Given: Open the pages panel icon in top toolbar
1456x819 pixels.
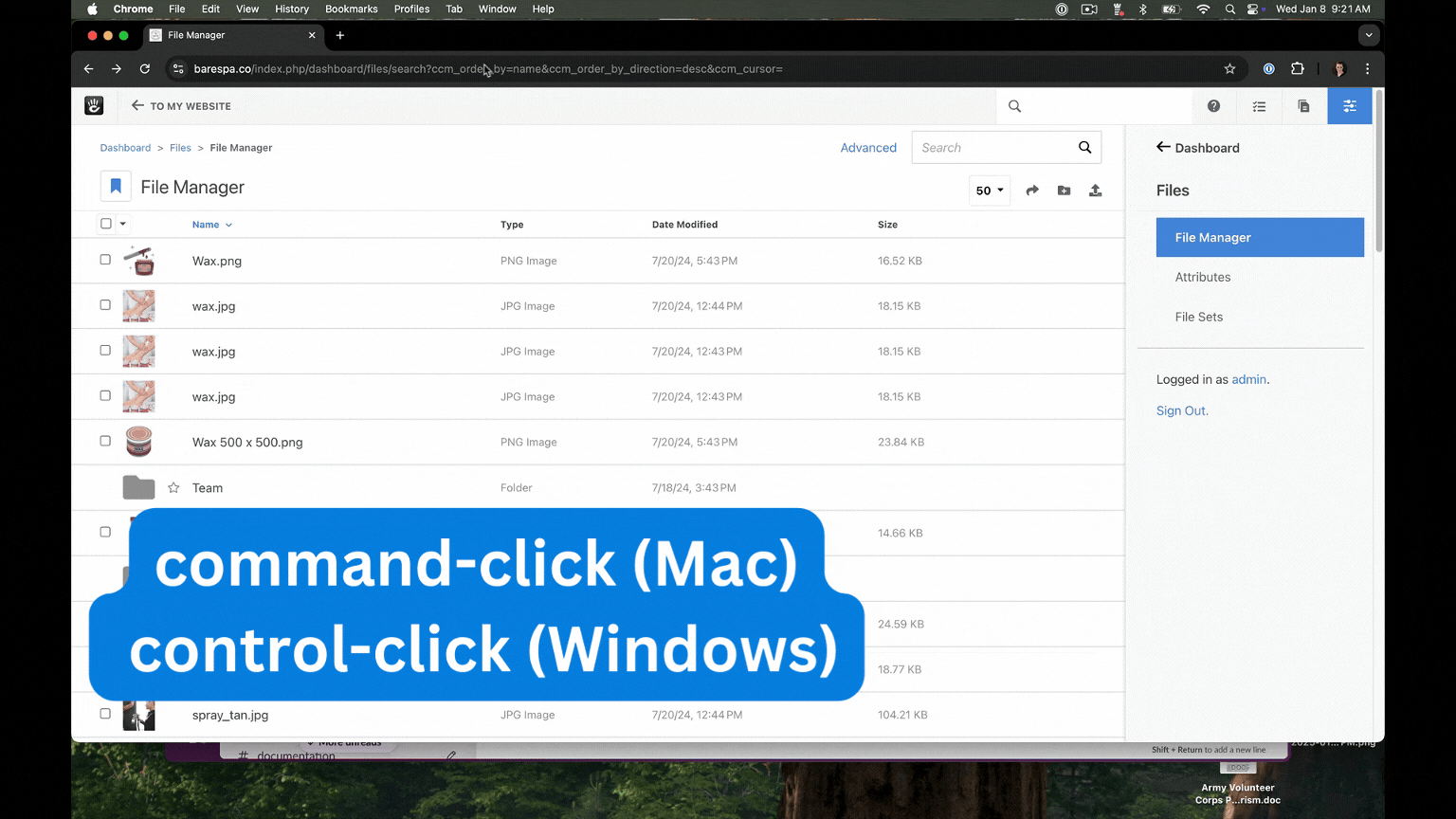Looking at the screenshot, I should pos(1303,106).
